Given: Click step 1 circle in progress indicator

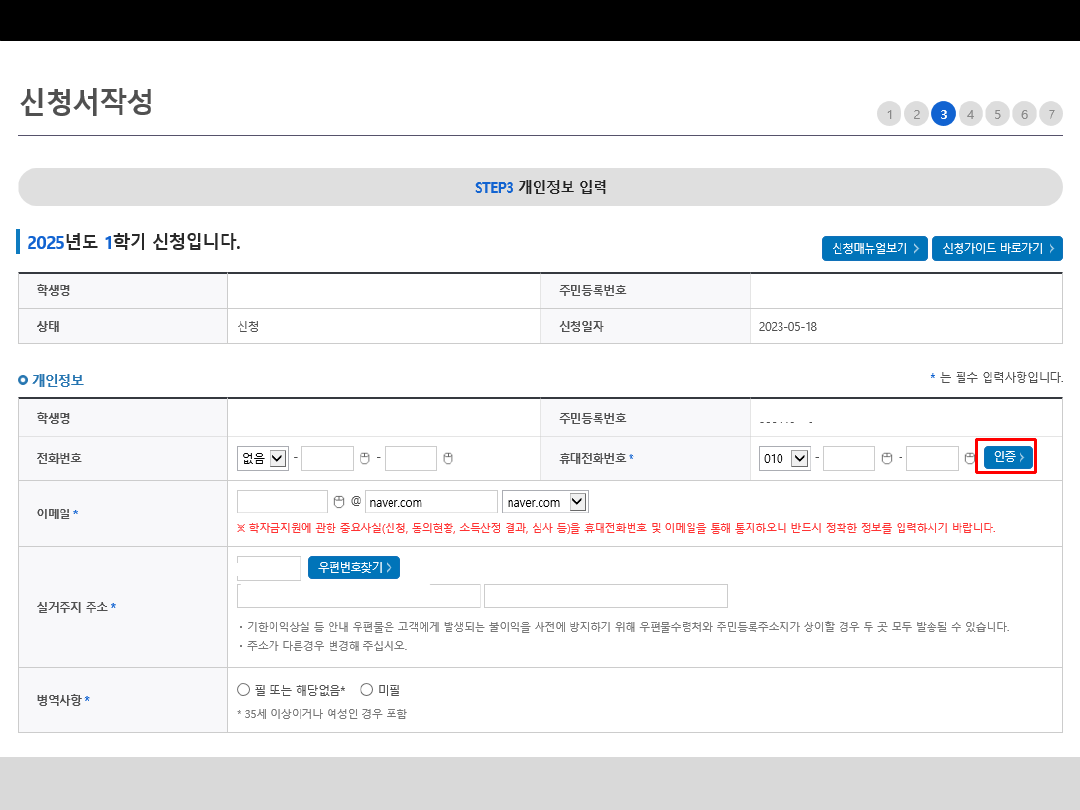Looking at the screenshot, I should point(889,114).
